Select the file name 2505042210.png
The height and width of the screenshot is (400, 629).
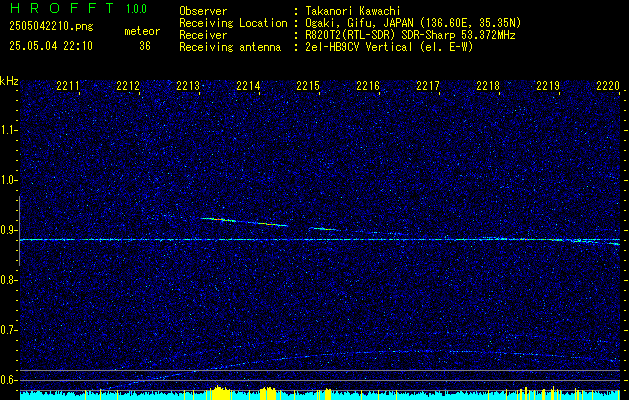point(51,26)
